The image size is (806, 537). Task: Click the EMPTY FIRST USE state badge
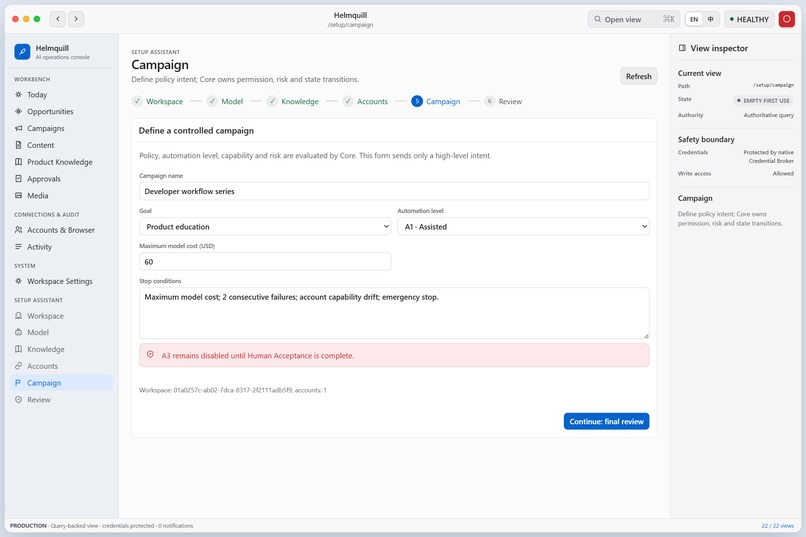[763, 101]
